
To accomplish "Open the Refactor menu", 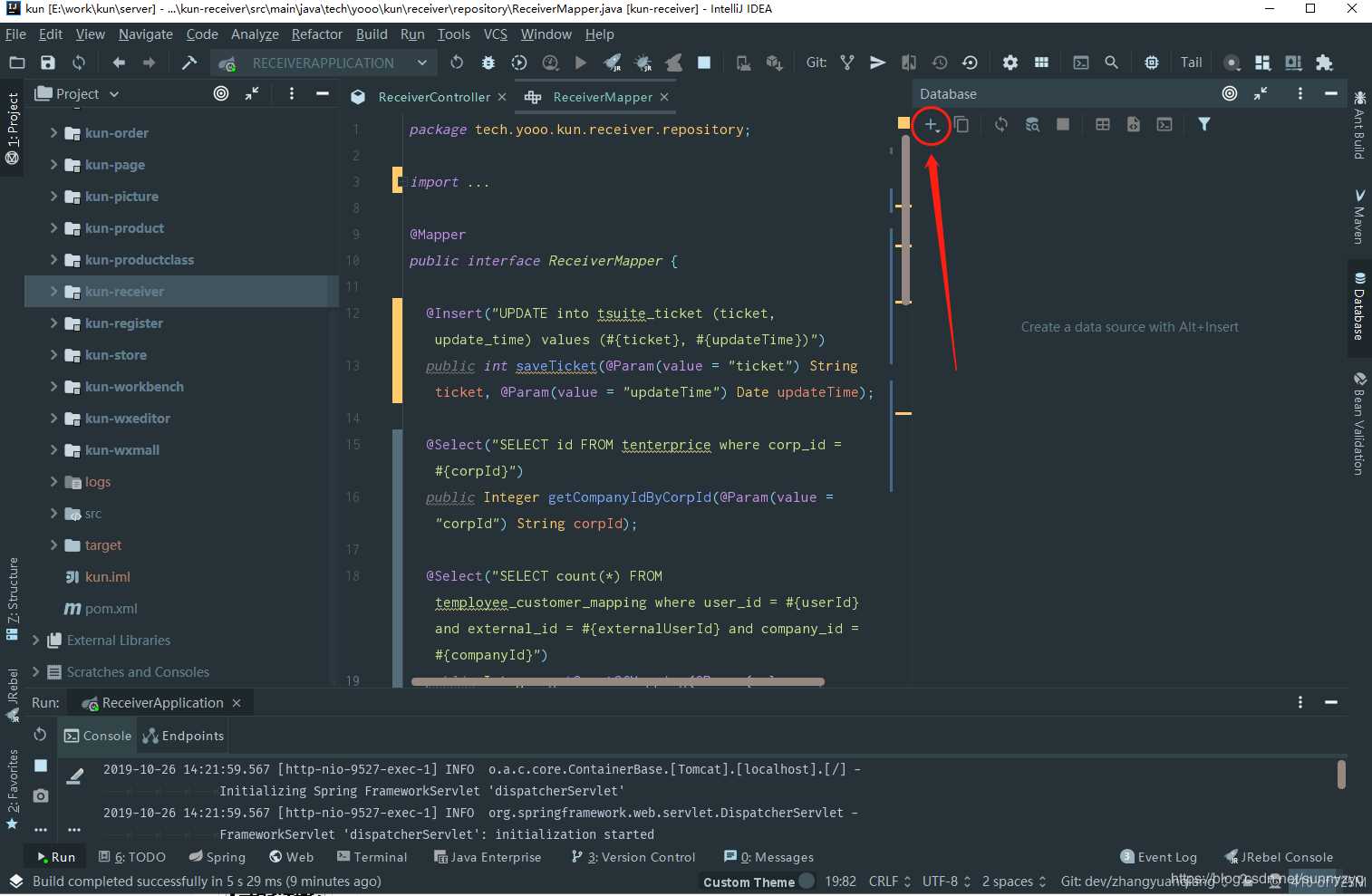I will coord(317,34).
